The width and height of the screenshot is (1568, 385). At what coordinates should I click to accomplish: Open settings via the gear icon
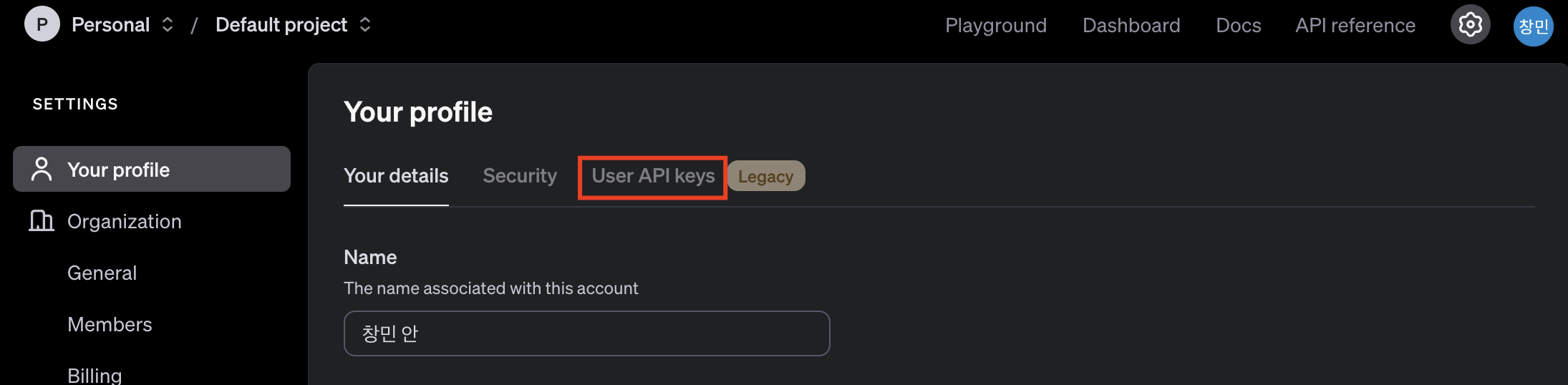pyautogui.click(x=1470, y=25)
